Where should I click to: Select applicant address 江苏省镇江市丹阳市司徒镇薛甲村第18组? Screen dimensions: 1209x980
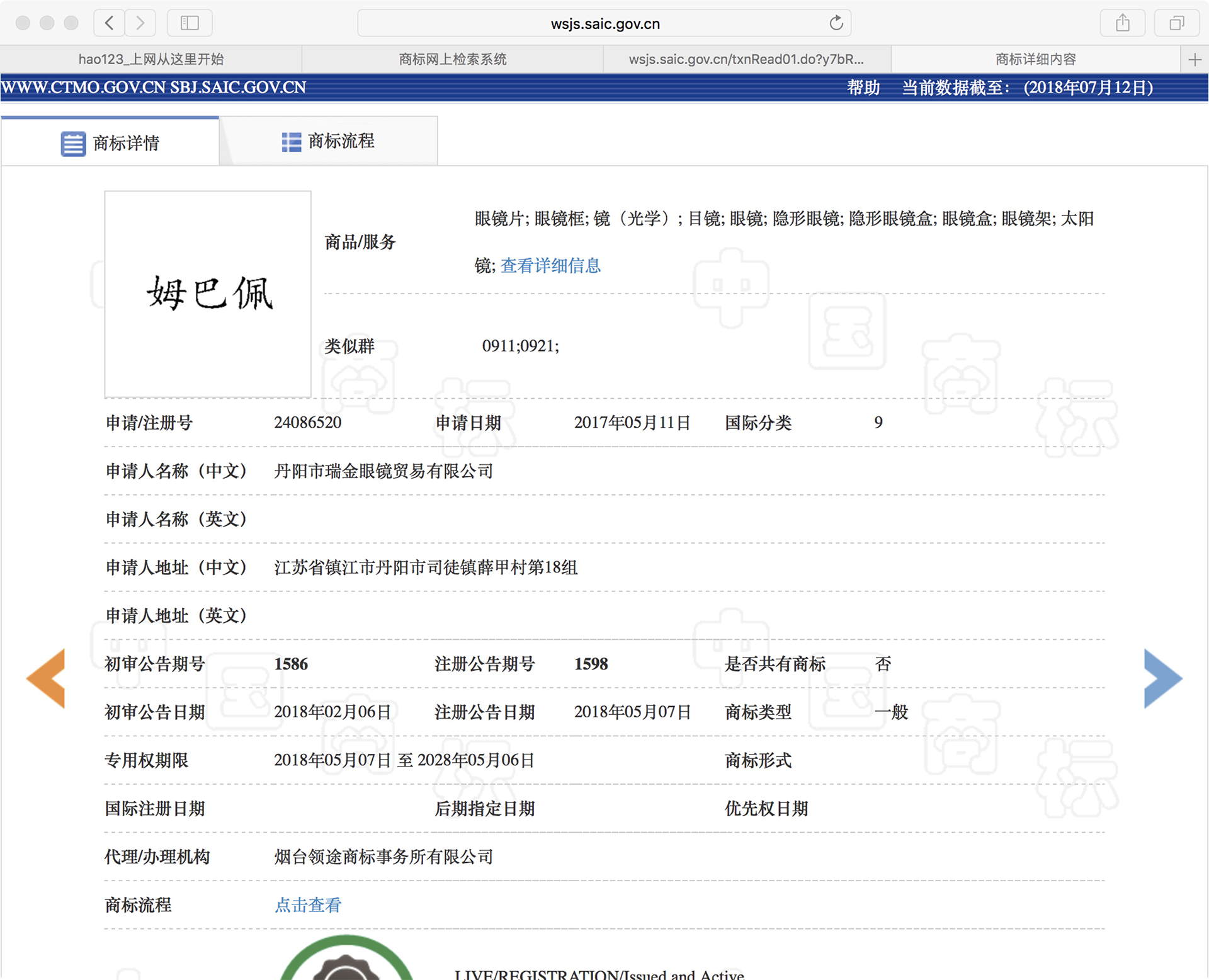point(426,567)
